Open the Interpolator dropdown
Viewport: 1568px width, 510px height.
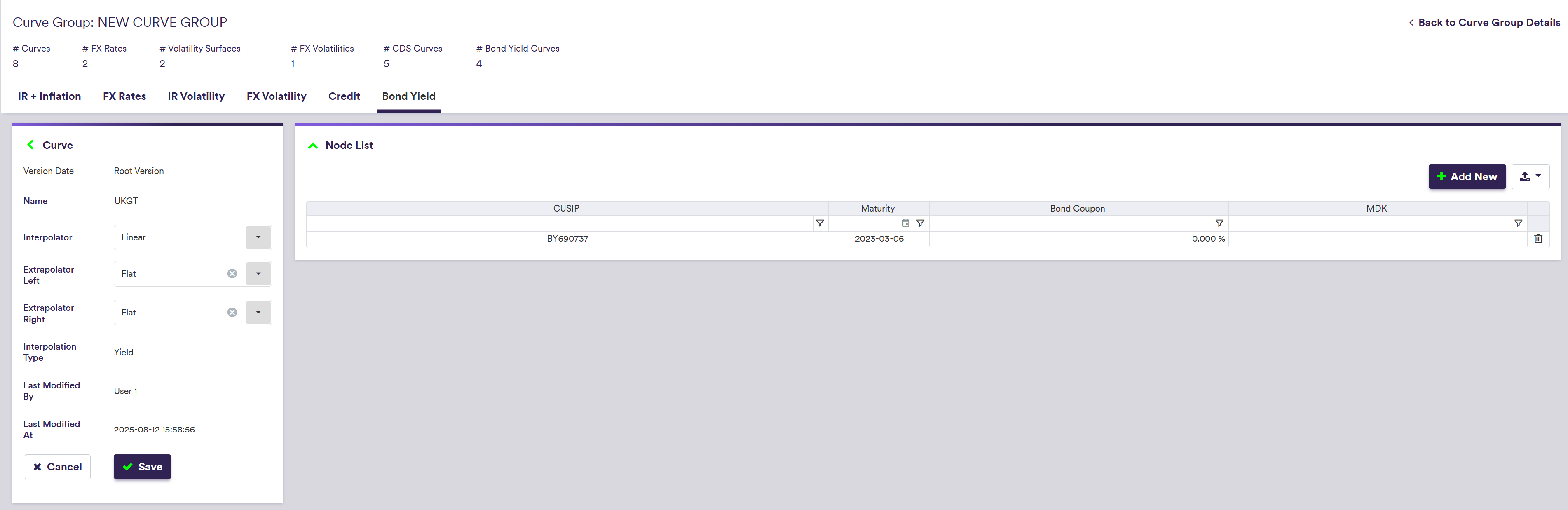point(258,237)
